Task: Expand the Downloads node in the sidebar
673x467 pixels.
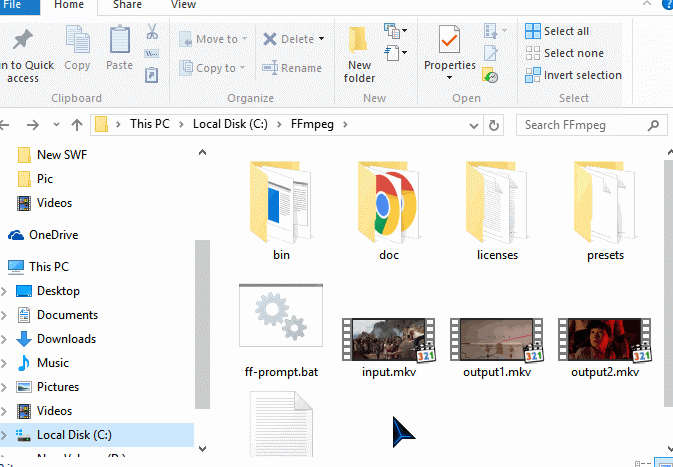Action: point(4,339)
